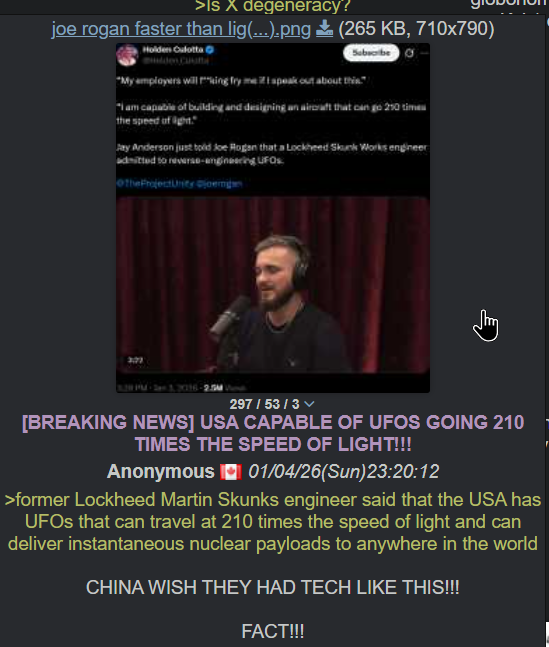Click the 2.5M views count under the video
This screenshot has width=549, height=647.
click(213, 388)
